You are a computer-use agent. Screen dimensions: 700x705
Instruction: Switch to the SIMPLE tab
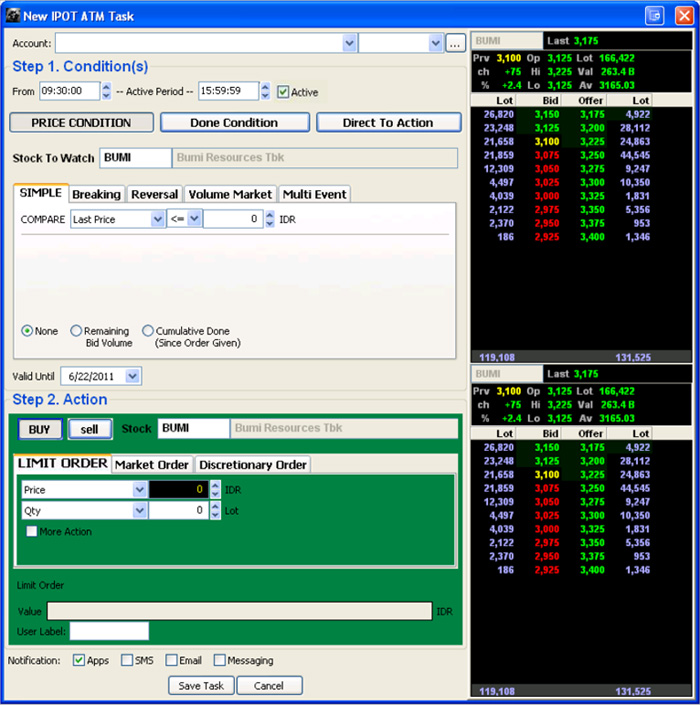coord(41,193)
